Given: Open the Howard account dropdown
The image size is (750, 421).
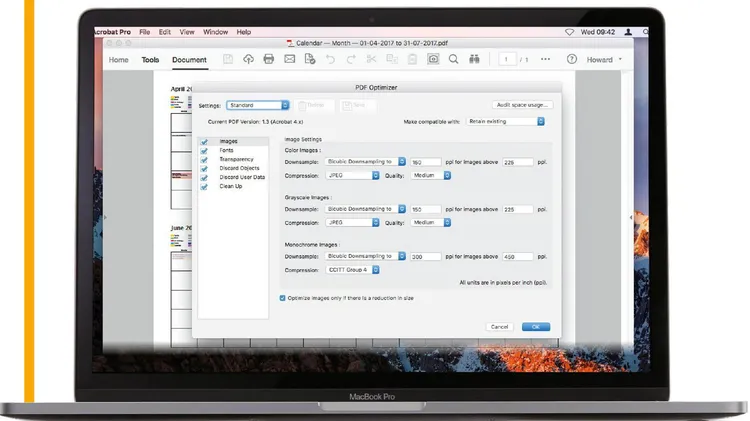Looking at the screenshot, I should click(x=605, y=59).
